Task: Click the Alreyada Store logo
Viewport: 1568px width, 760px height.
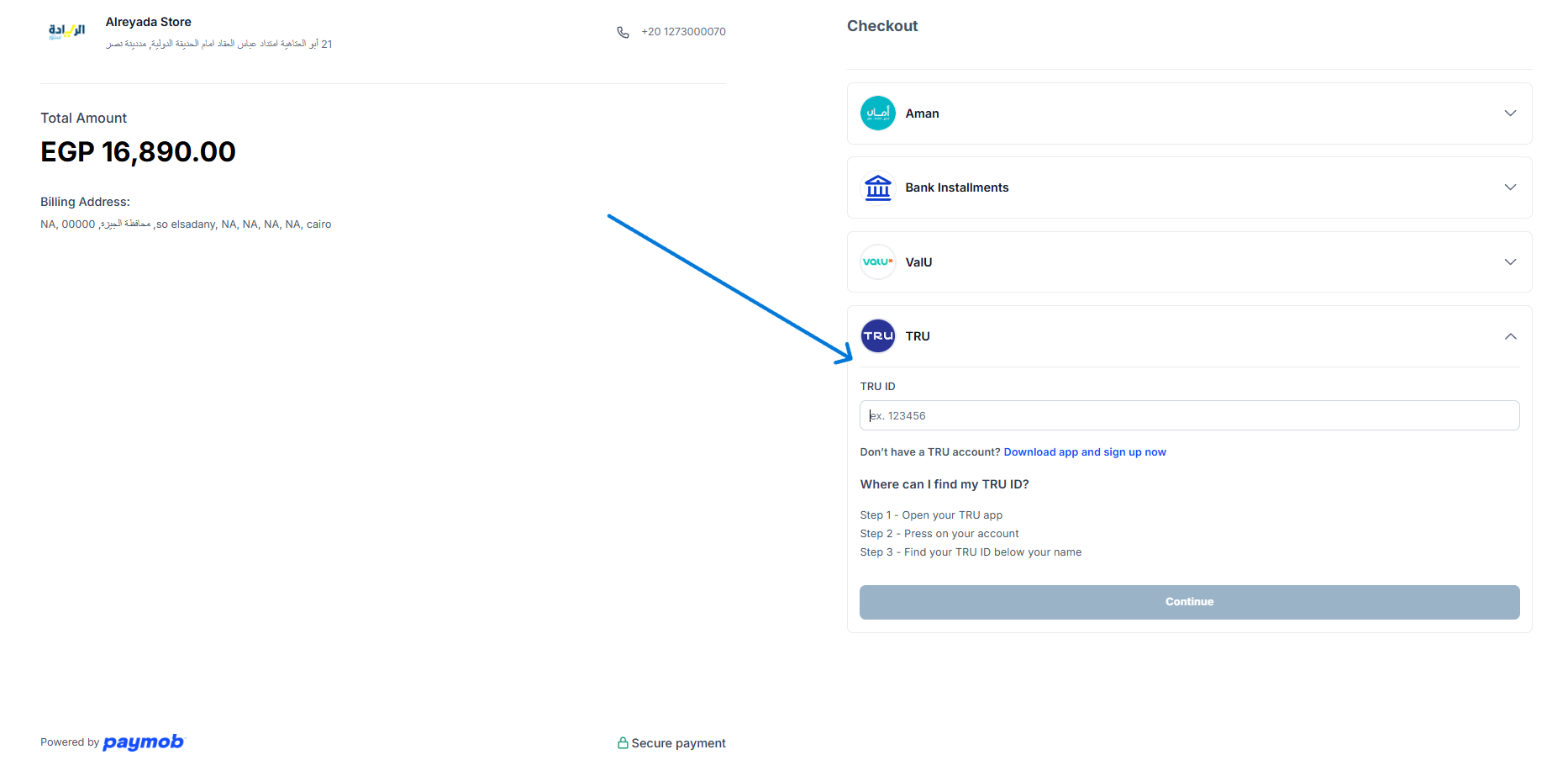Action: tap(66, 31)
